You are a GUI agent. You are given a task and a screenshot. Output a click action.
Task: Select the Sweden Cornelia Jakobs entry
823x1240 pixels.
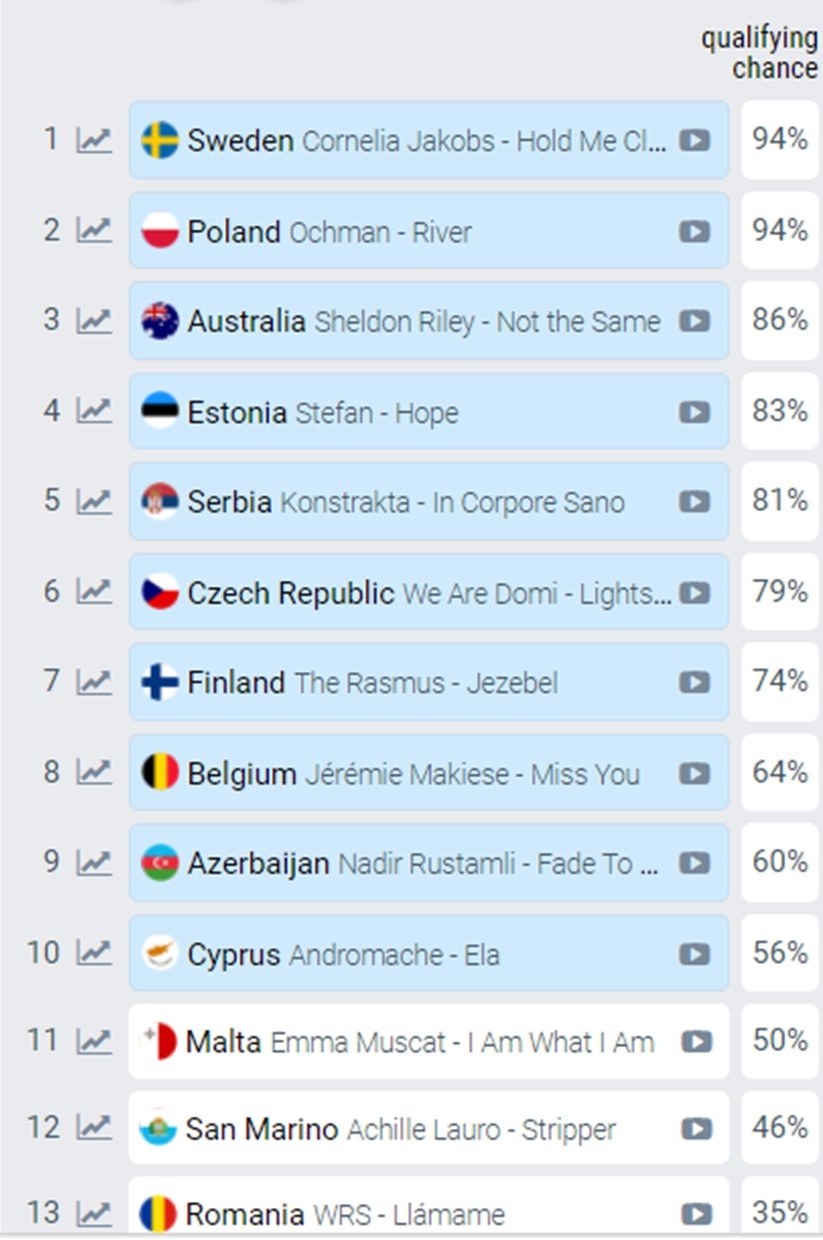[429, 140]
